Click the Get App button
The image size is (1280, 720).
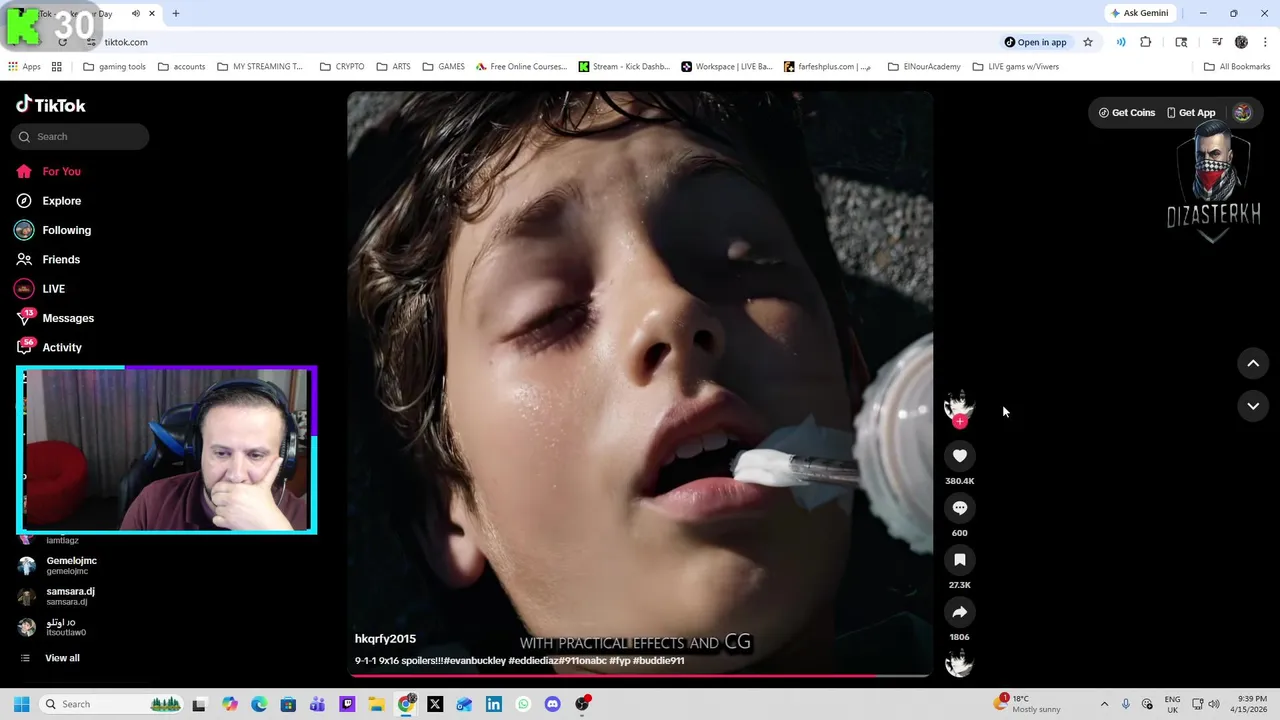pos(1191,113)
